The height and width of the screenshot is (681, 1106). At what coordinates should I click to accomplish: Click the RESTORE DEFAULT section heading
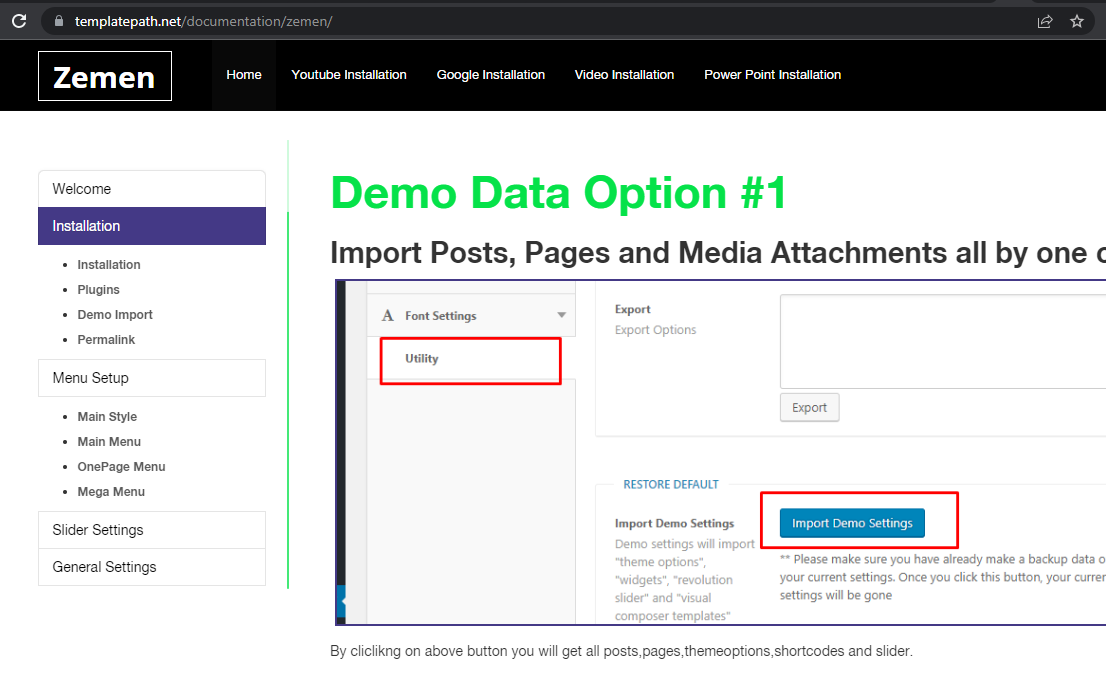click(671, 484)
